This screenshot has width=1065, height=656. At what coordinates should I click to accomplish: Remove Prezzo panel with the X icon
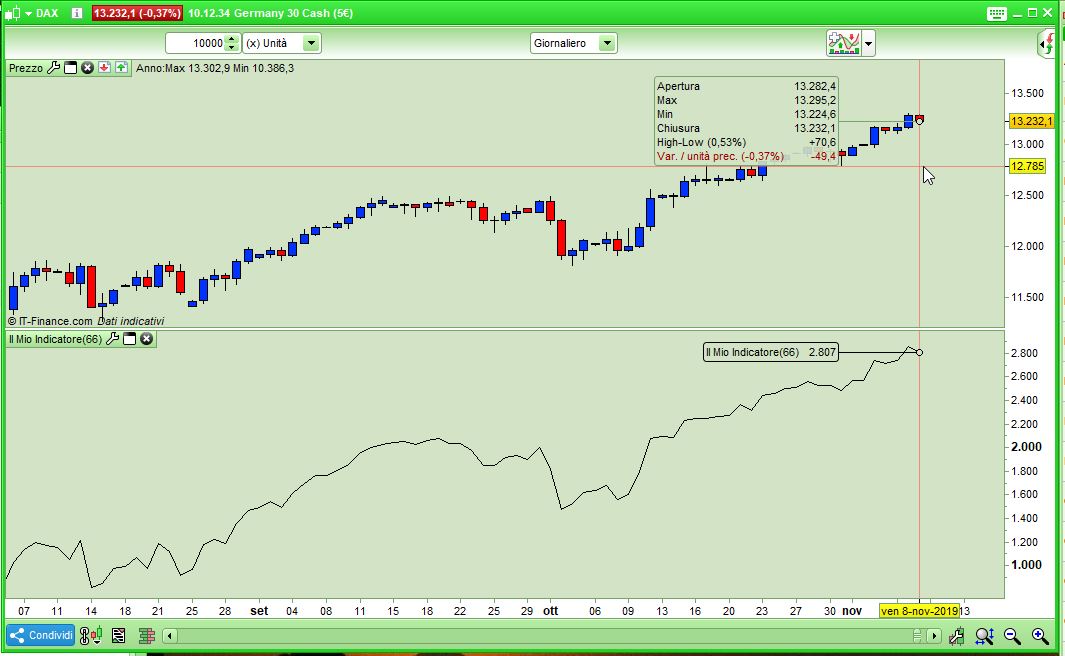click(x=88, y=67)
